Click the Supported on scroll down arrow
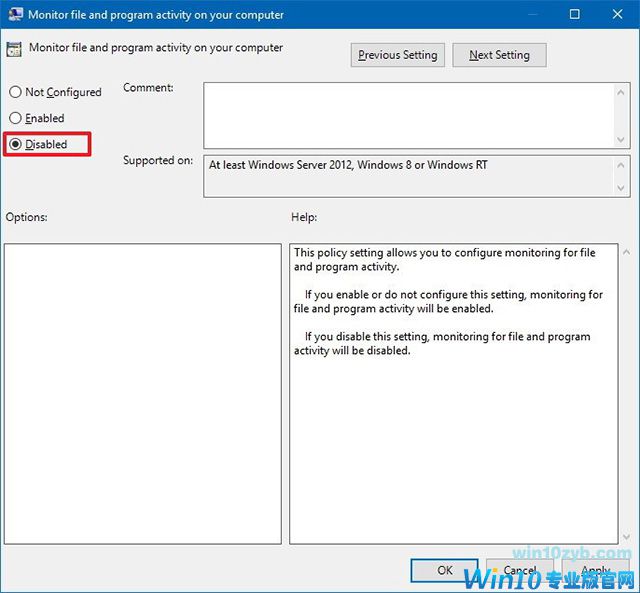The width and height of the screenshot is (640, 593). click(x=621, y=188)
